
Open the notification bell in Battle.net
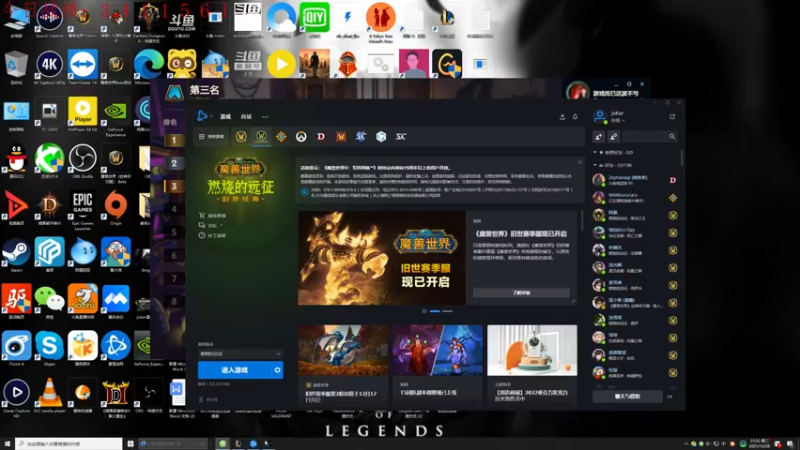tap(575, 116)
